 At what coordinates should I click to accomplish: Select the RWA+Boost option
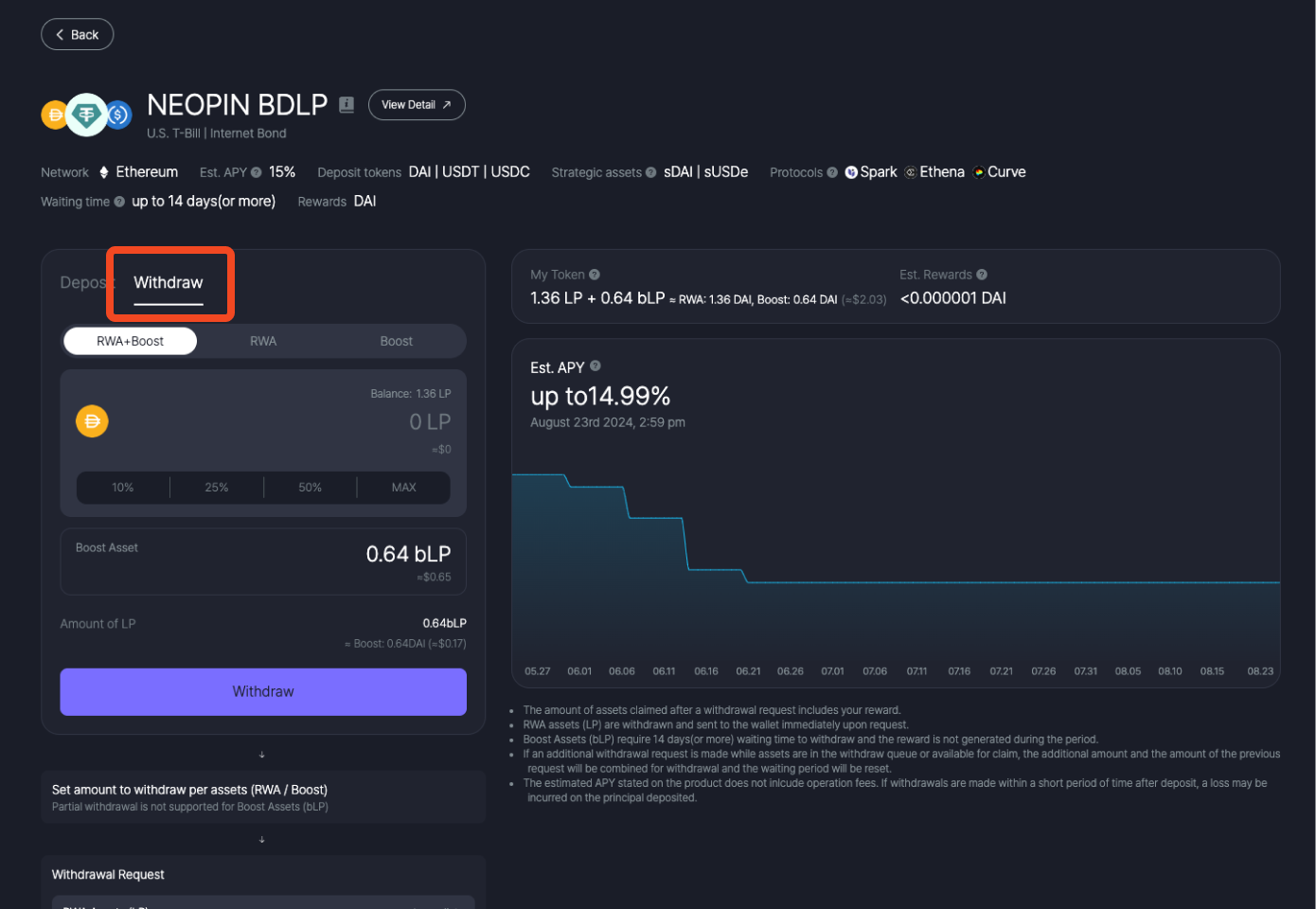click(131, 341)
